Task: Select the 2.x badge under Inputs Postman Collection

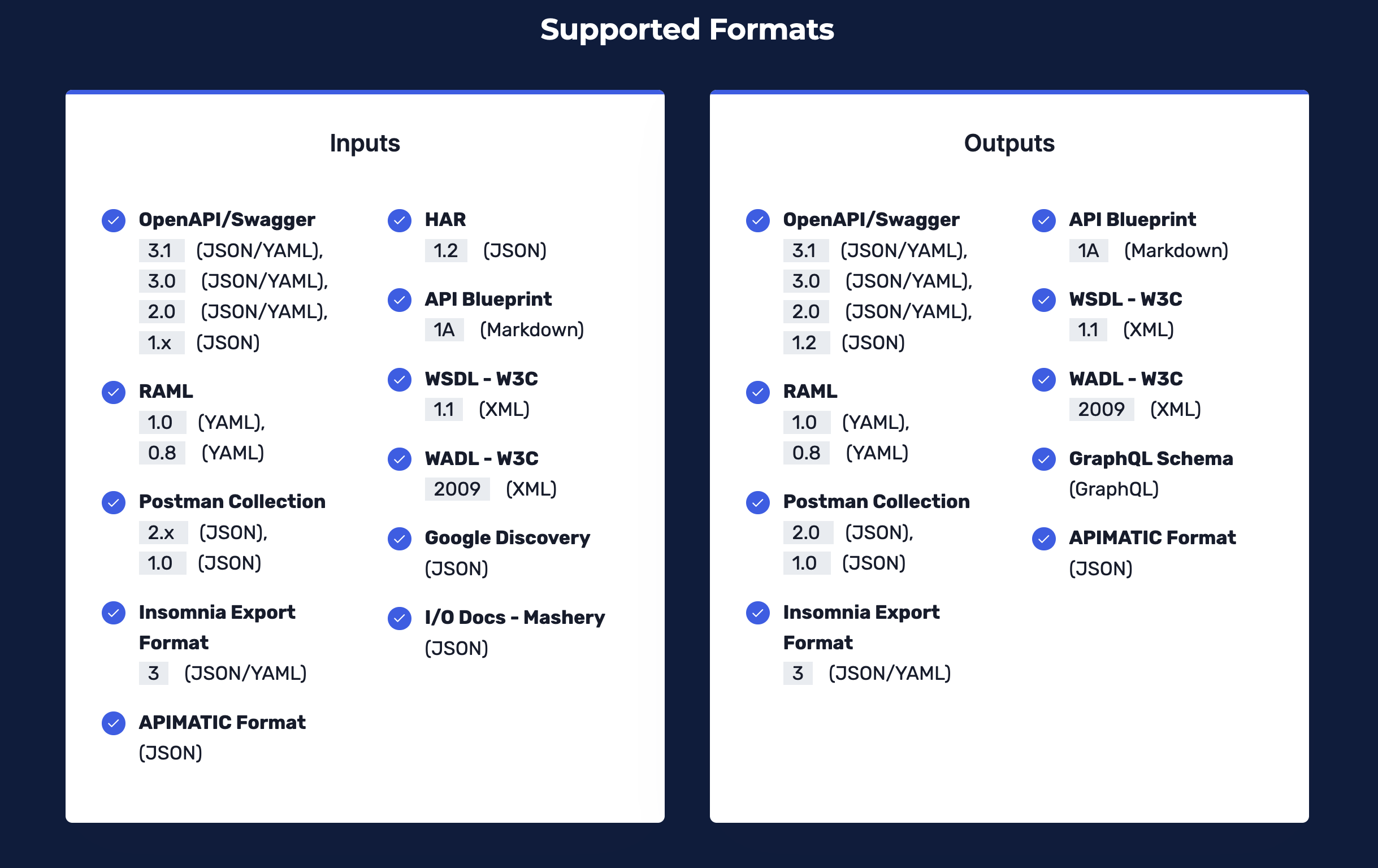Action: (x=163, y=533)
